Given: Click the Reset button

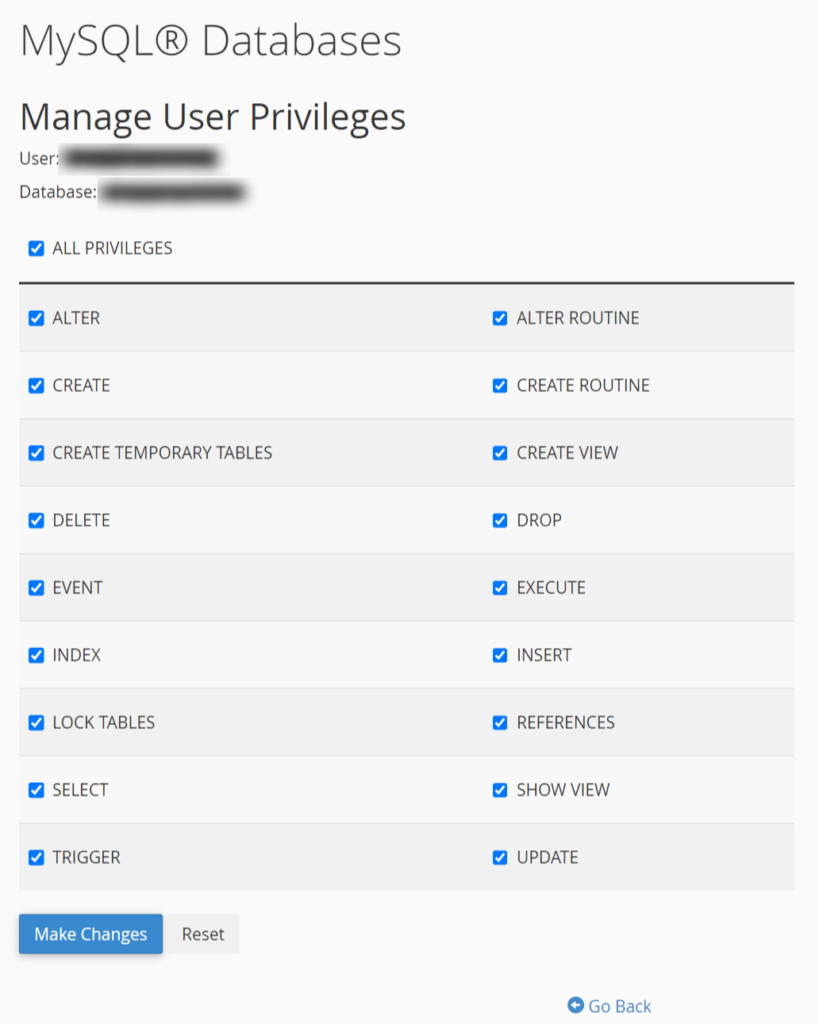Looking at the screenshot, I should pyautogui.click(x=203, y=934).
